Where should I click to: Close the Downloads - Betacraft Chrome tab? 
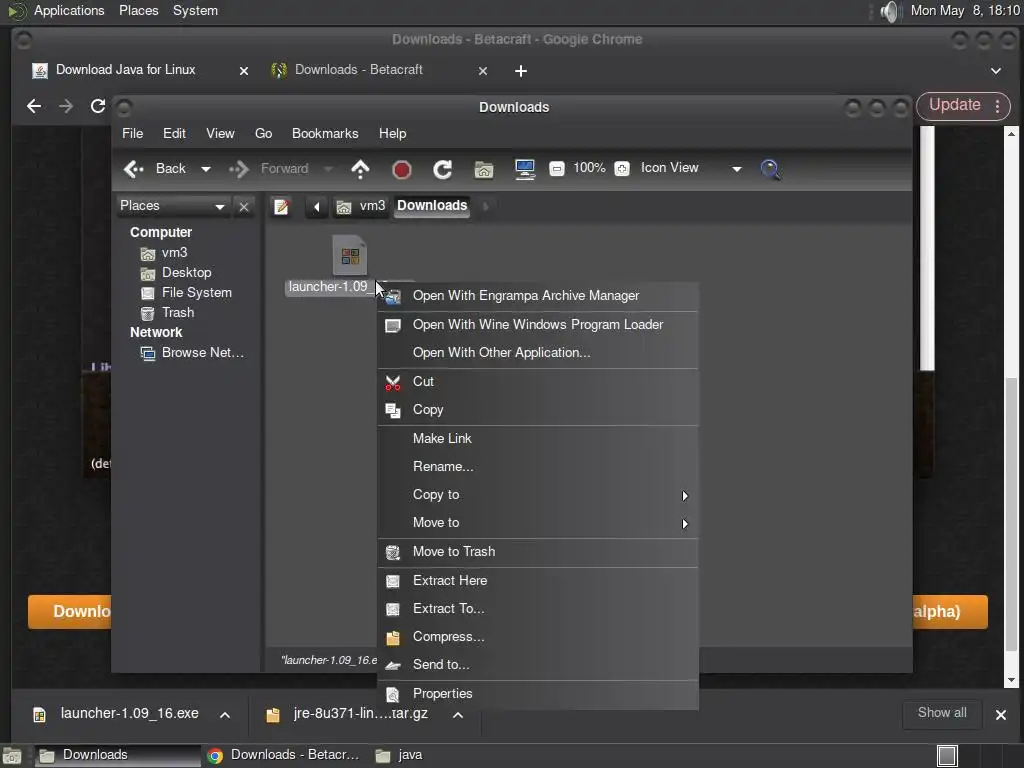tap(483, 71)
